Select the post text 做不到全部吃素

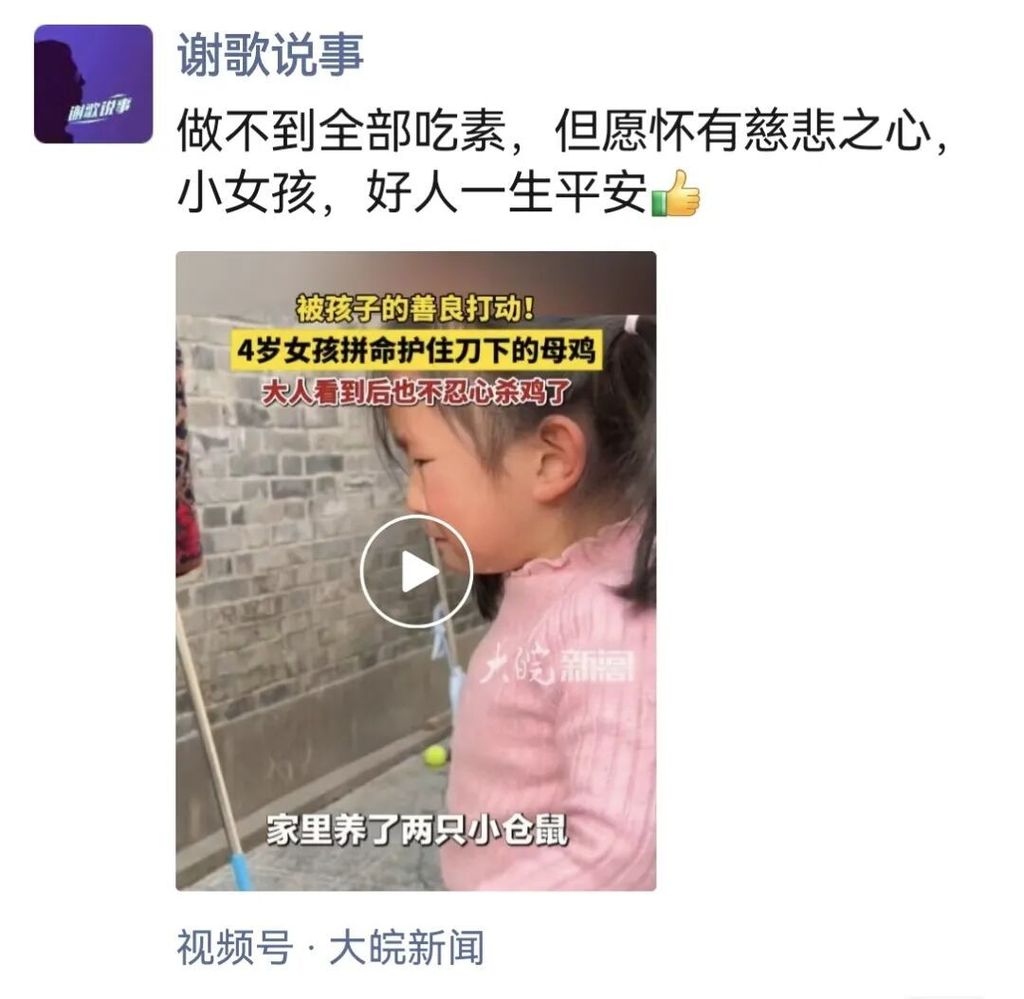342,133
